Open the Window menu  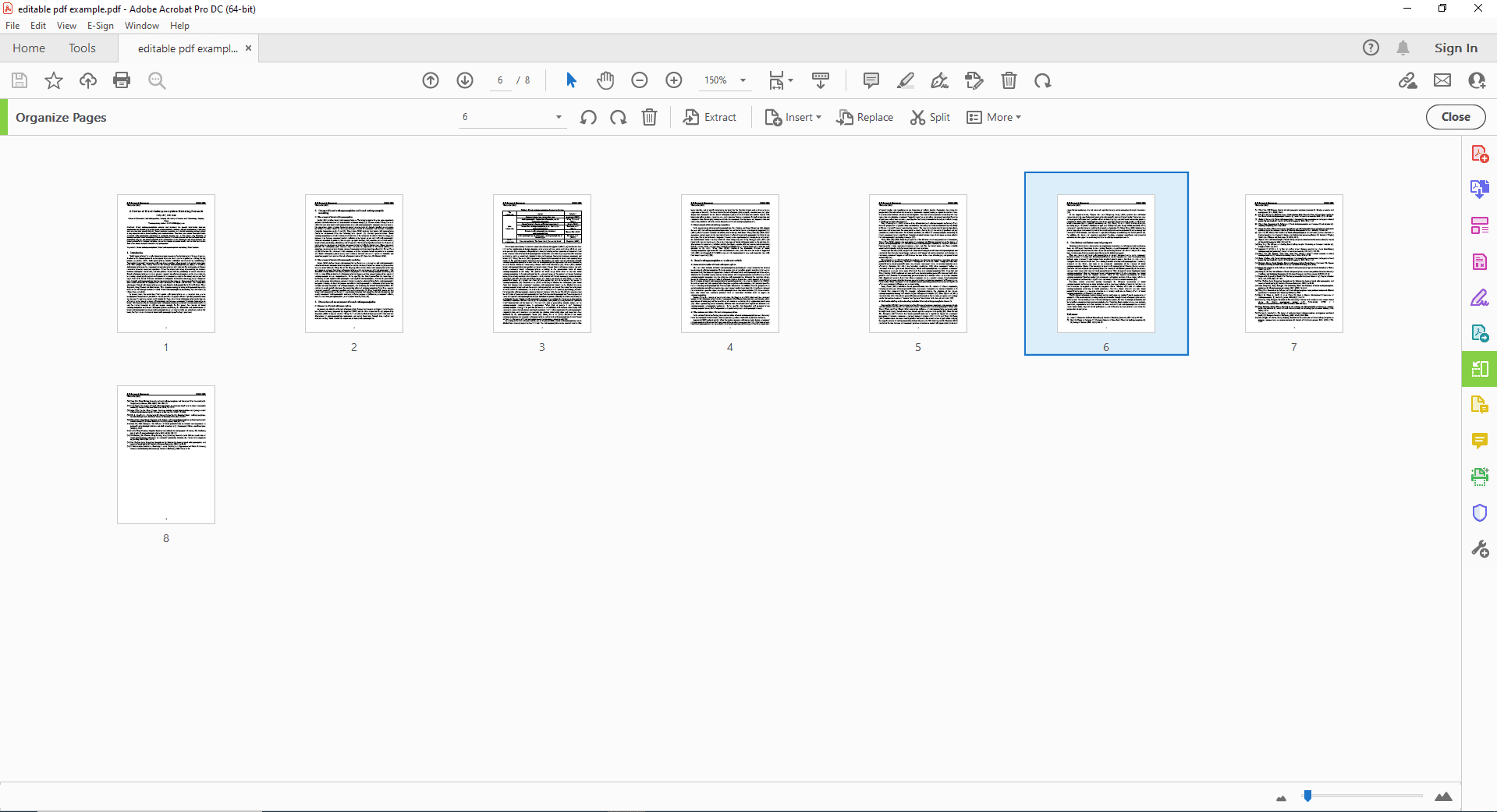point(142,26)
